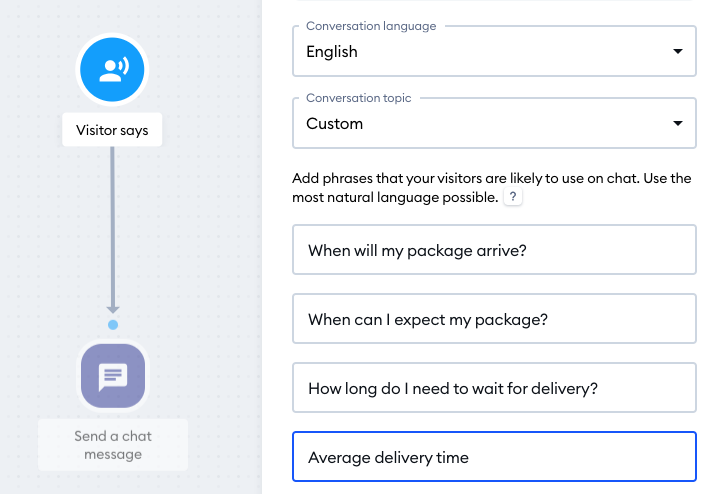Click the Add phrases instruction text
The height and width of the screenshot is (494, 723).
click(492, 188)
